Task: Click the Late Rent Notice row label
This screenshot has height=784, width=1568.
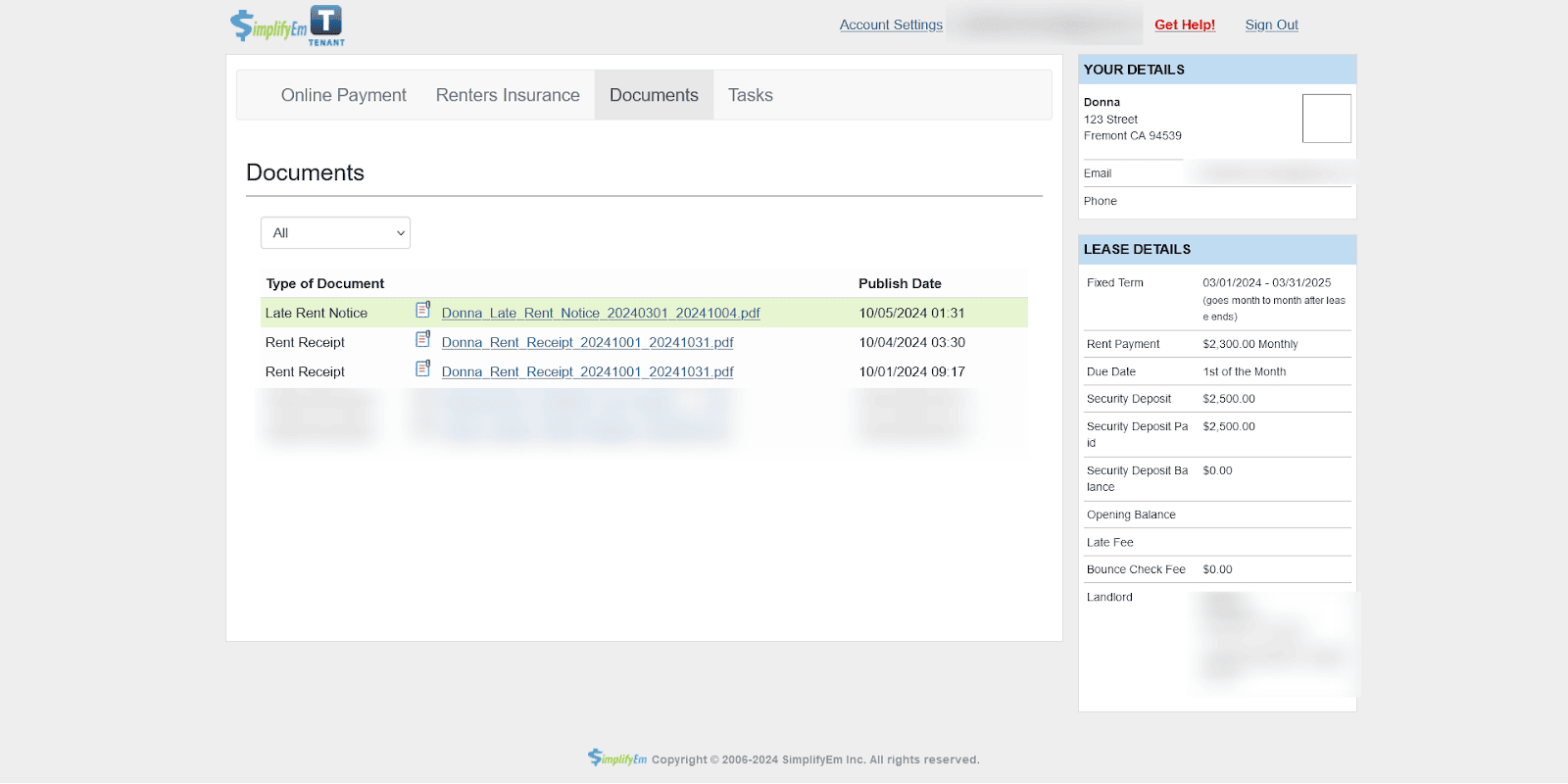Action: [317, 313]
